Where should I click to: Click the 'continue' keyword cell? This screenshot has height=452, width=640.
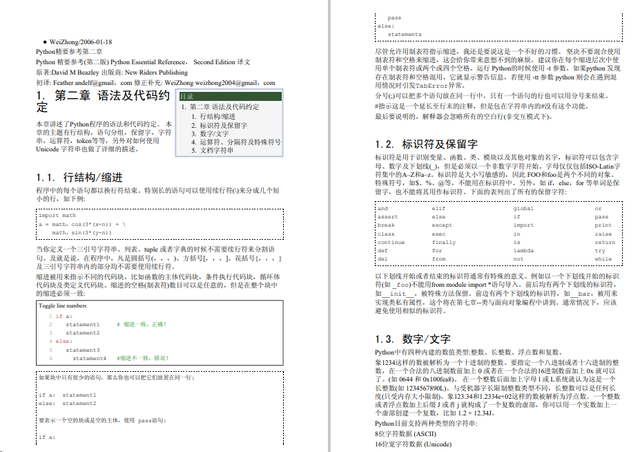[x=391, y=242]
